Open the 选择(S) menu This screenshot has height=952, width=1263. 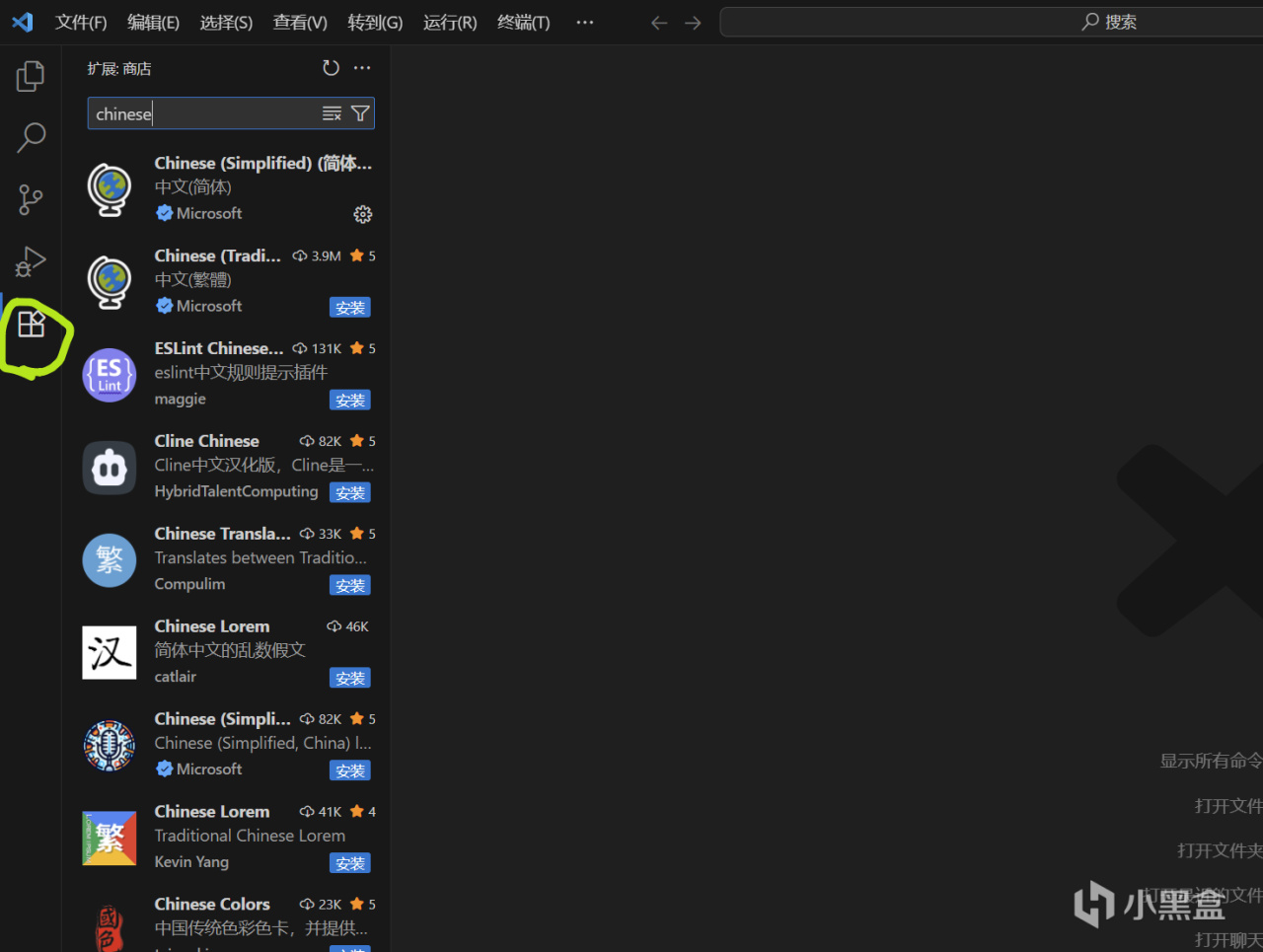[x=226, y=22]
